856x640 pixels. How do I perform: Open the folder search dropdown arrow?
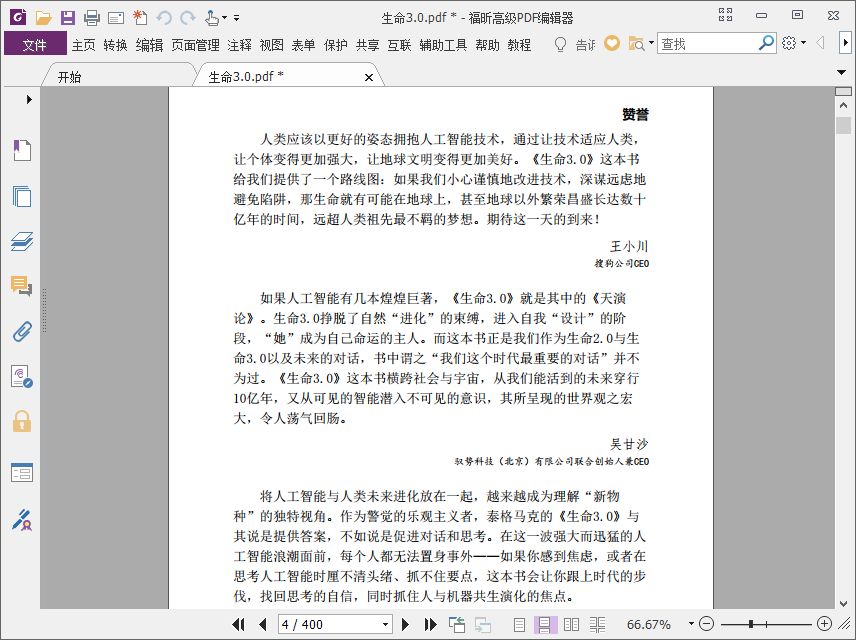651,43
